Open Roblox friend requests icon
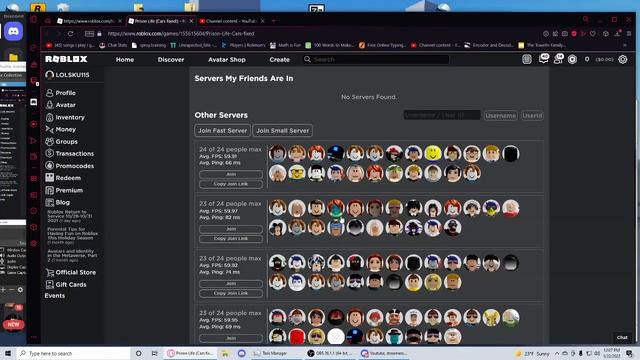The image size is (640, 360). click(x=558, y=59)
